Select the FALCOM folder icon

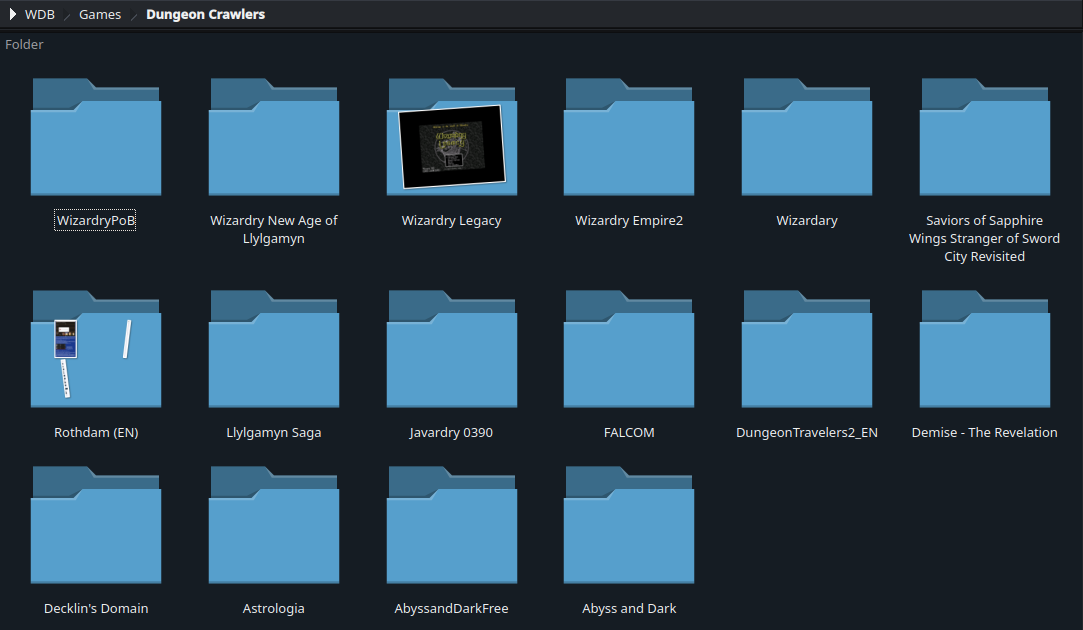pyautogui.click(x=629, y=349)
